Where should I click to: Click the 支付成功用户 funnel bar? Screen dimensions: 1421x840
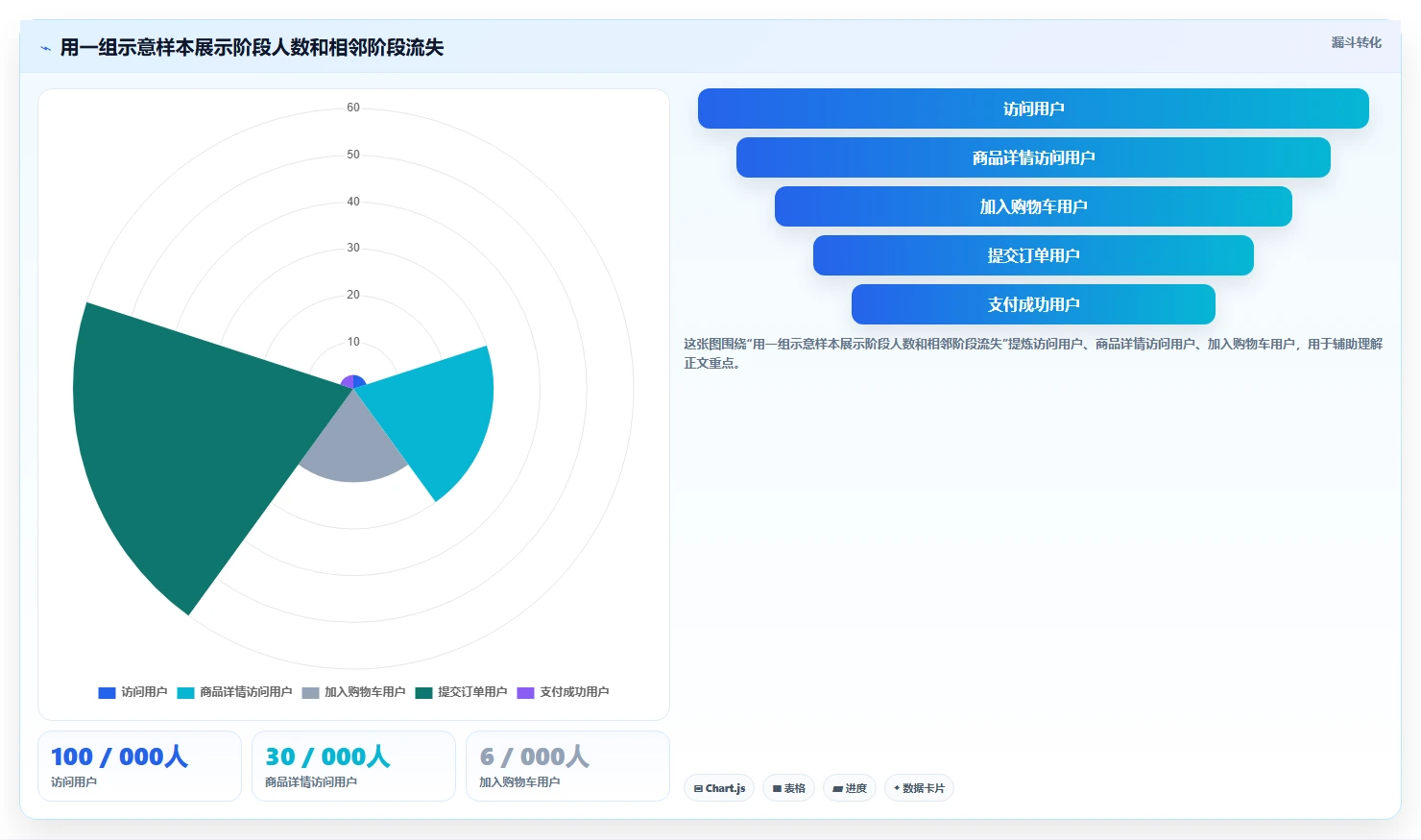(1033, 304)
